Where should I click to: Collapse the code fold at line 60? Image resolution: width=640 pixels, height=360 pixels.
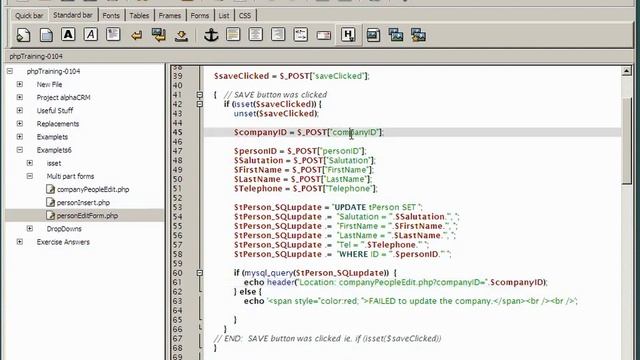click(x=200, y=273)
